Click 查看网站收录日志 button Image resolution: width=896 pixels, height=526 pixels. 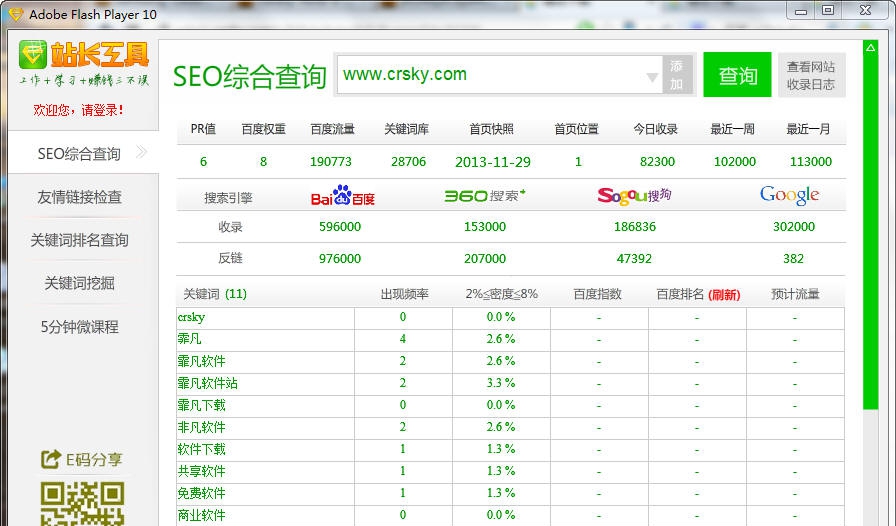[x=811, y=75]
